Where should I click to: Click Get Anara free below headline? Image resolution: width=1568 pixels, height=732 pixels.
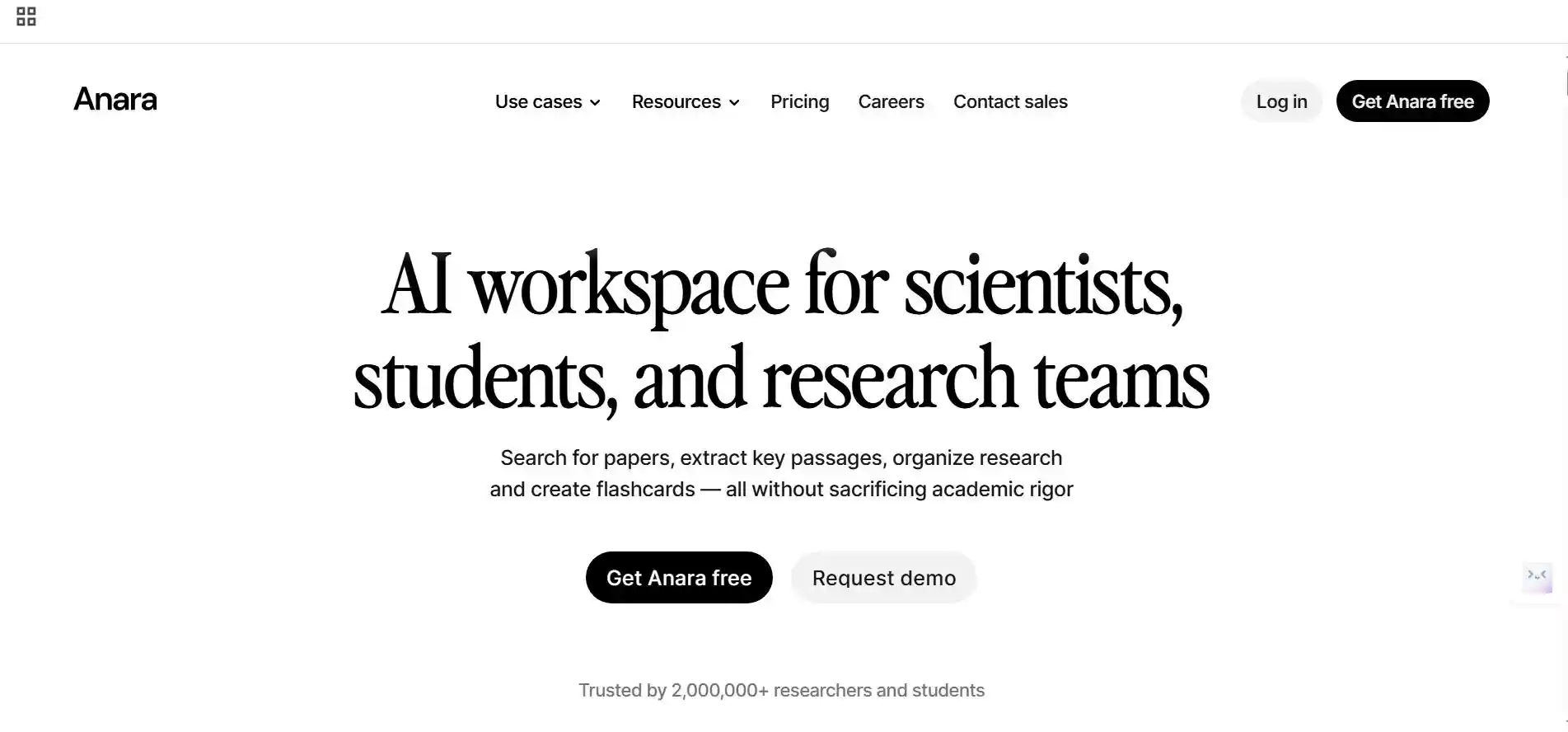click(679, 578)
